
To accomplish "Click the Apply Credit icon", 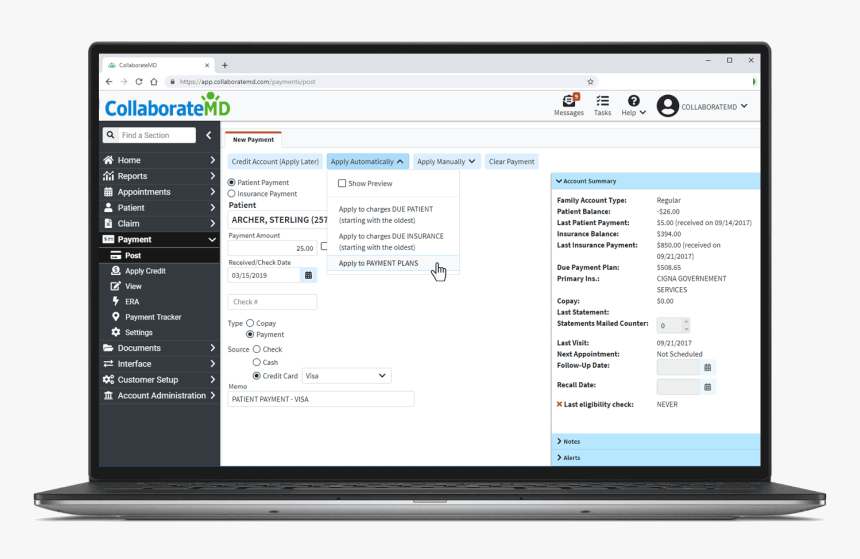I will click(x=116, y=270).
